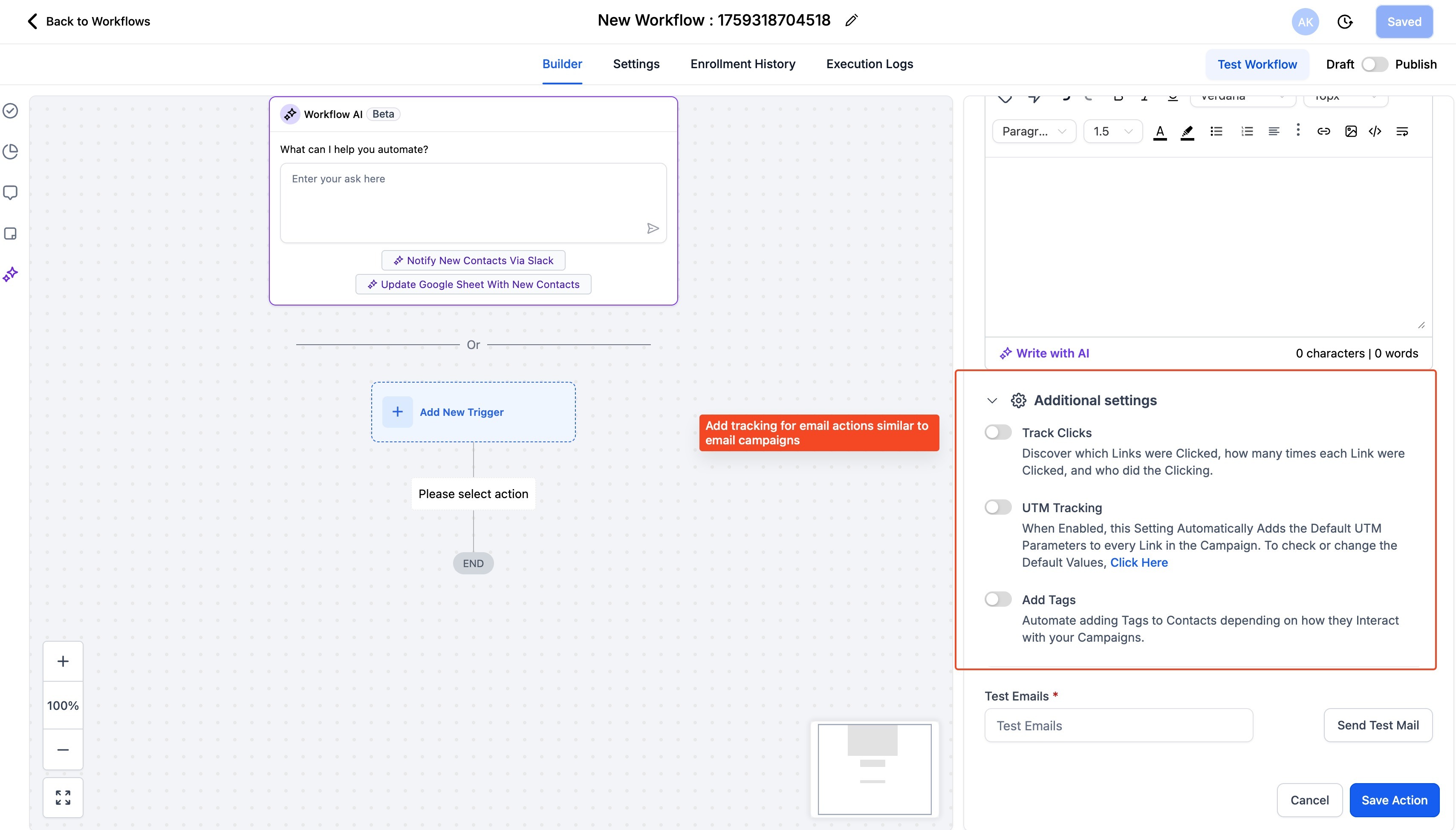Click the Save Action button
The height and width of the screenshot is (830, 1456).
1394,800
